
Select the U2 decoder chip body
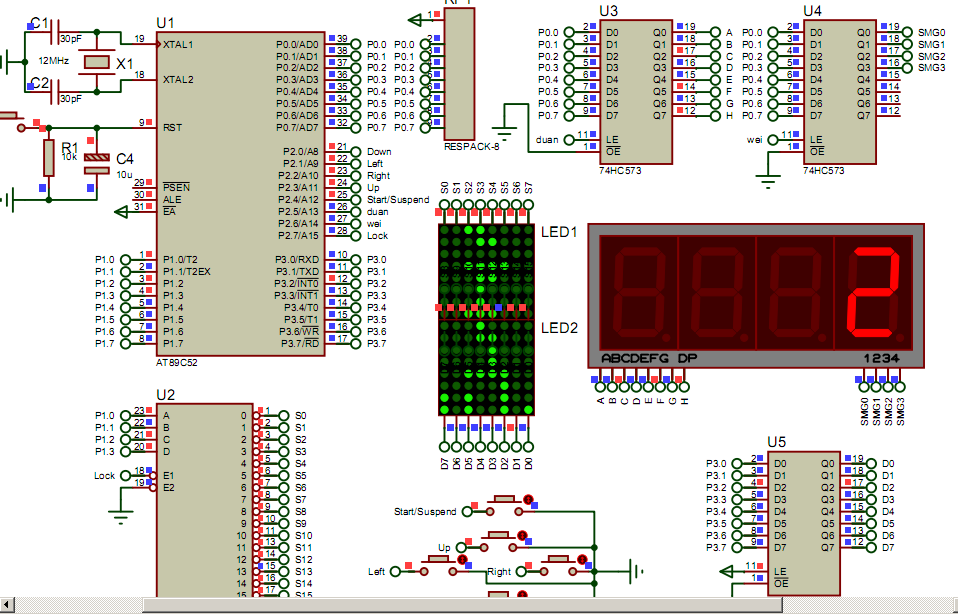[x=205, y=500]
